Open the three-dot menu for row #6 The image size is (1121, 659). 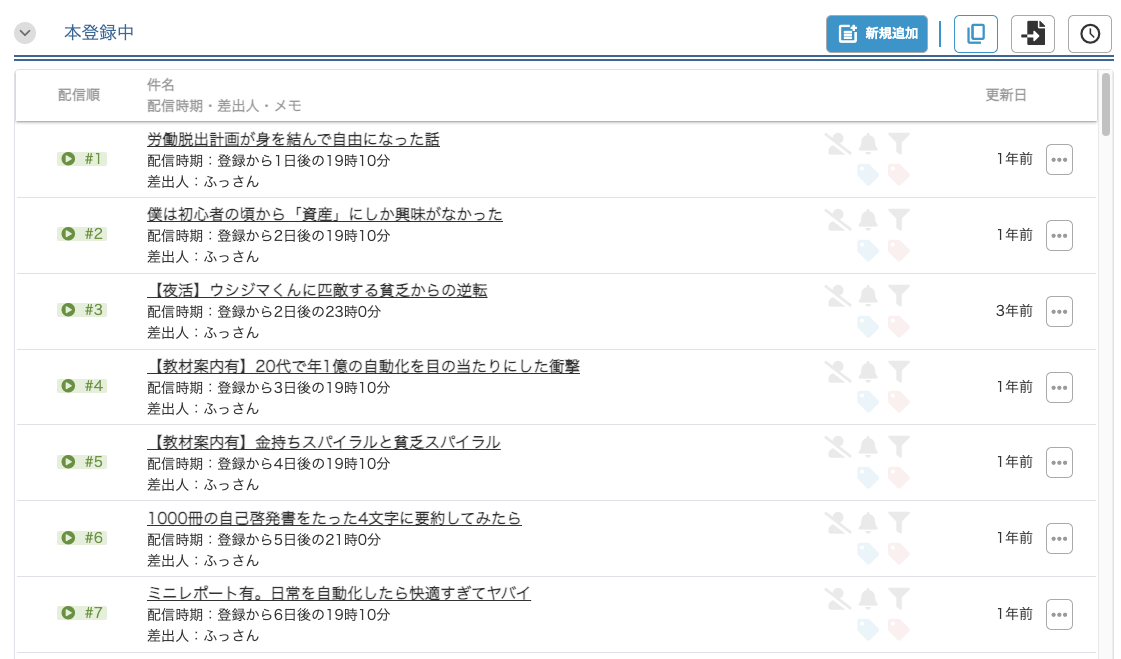coord(1059,538)
